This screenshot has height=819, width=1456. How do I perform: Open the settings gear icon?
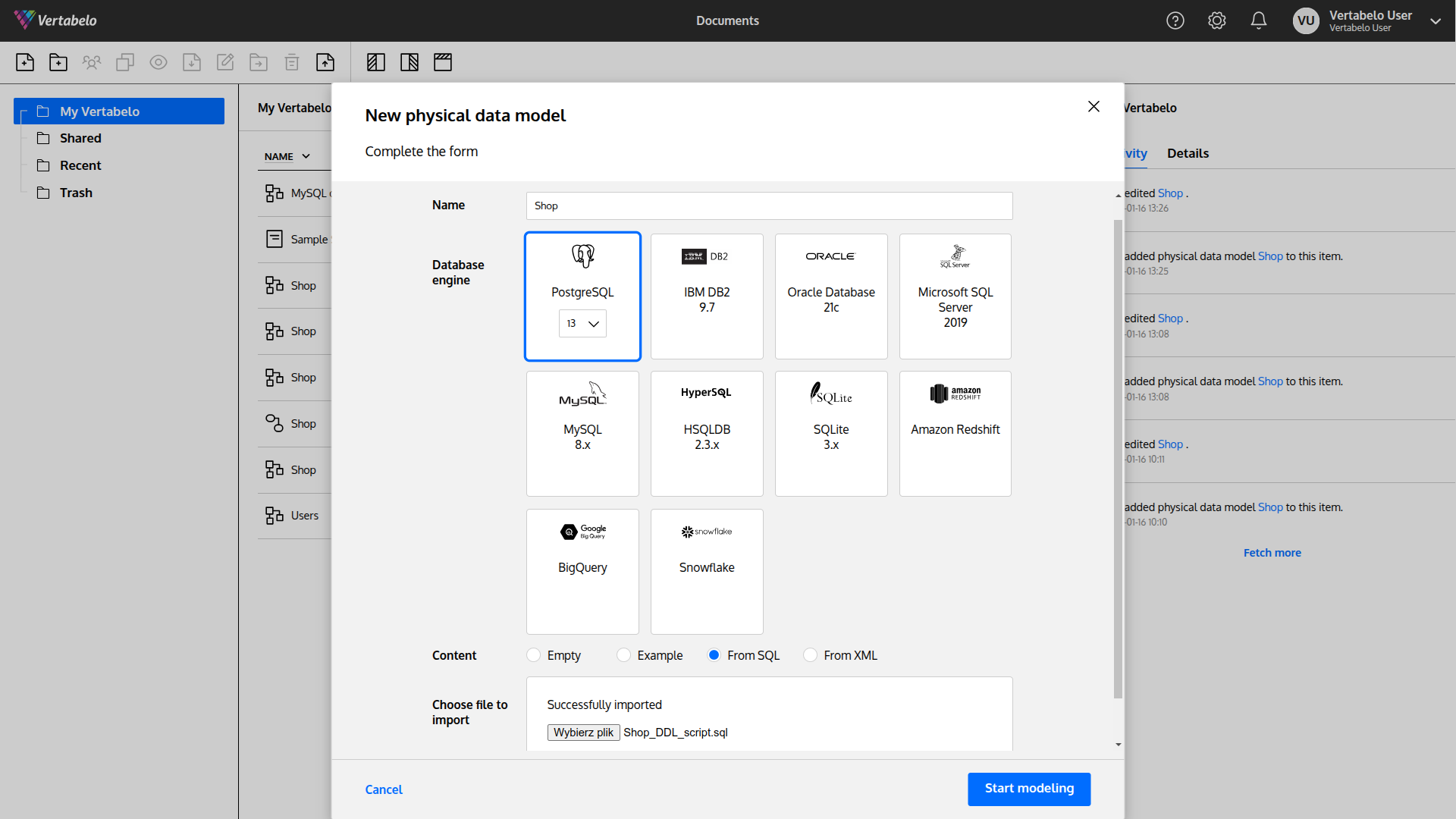coord(1217,20)
